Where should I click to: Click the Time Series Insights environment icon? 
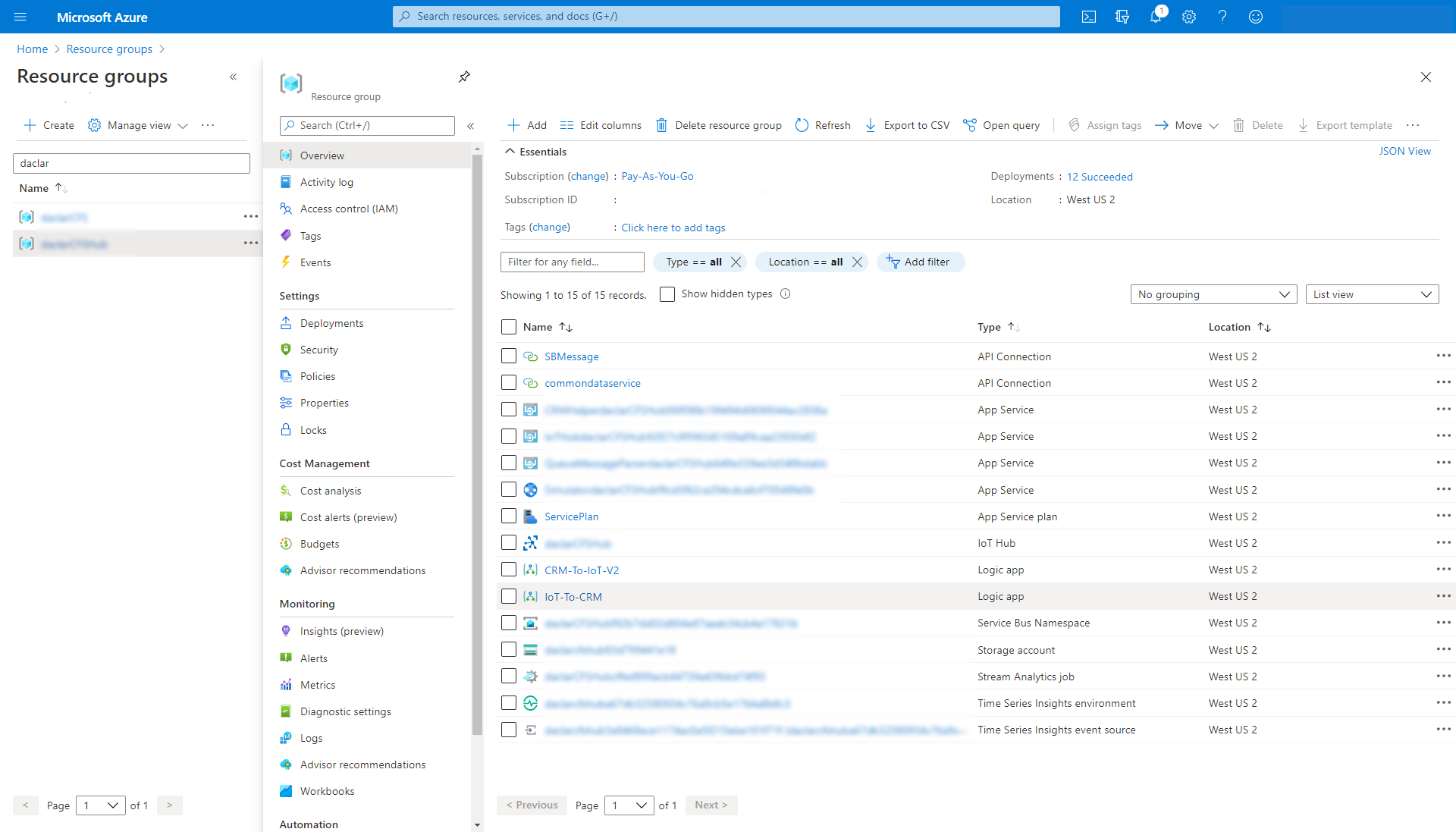point(531,703)
